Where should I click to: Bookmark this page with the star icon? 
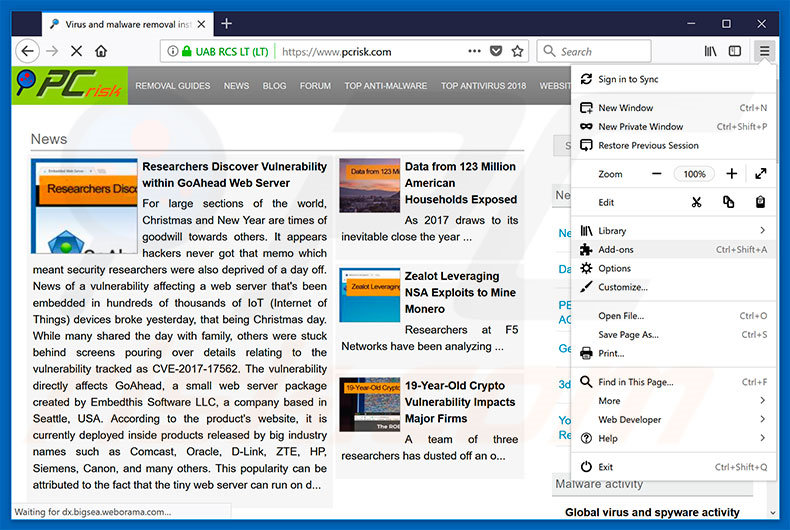(x=517, y=51)
